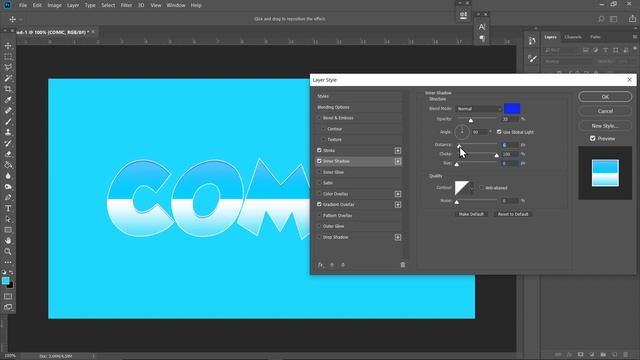Image resolution: width=640 pixels, height=360 pixels.
Task: Switch to the Paths tab
Action: [595, 37]
